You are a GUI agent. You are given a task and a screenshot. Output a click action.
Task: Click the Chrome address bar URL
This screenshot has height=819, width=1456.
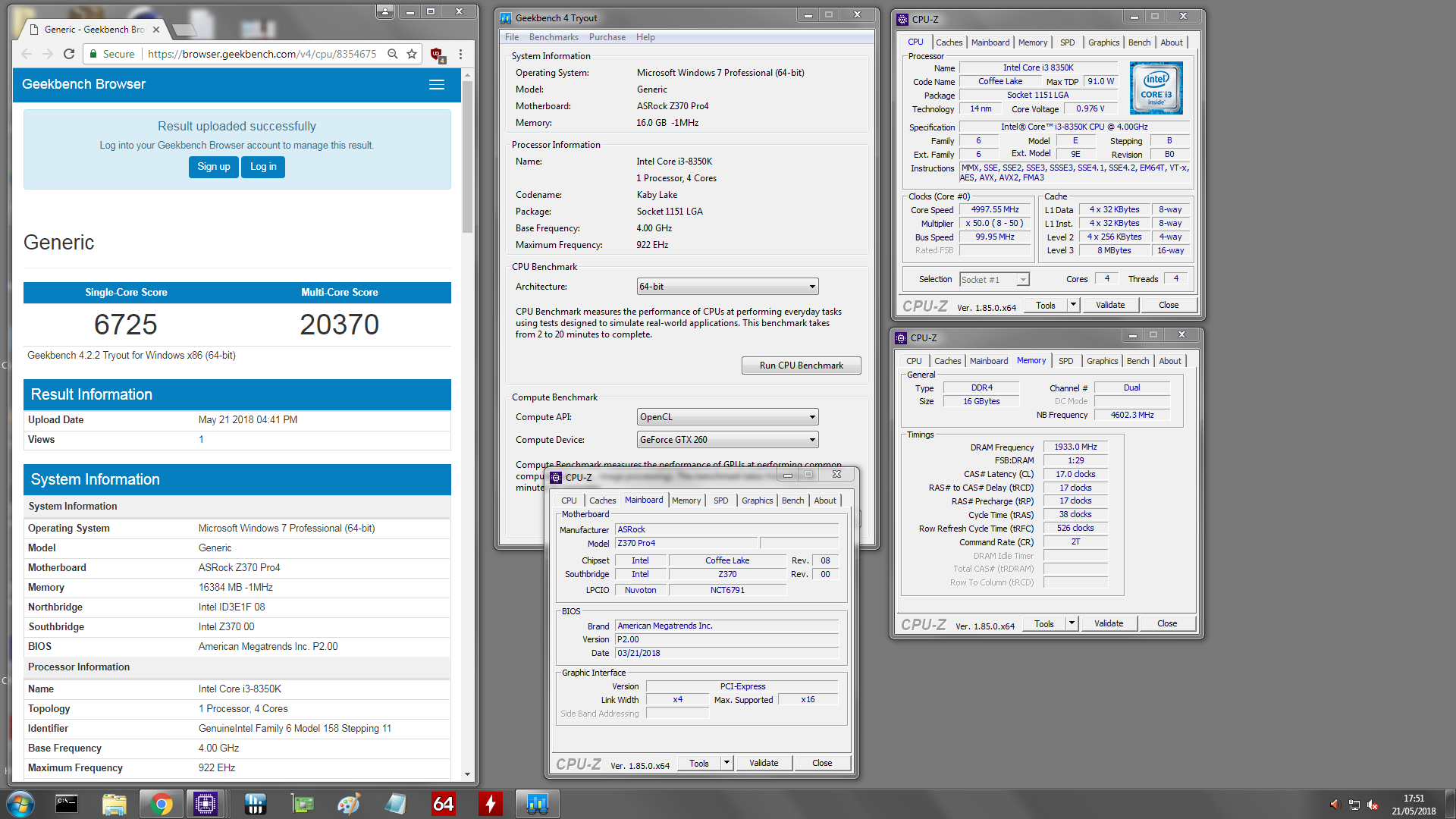(x=262, y=54)
